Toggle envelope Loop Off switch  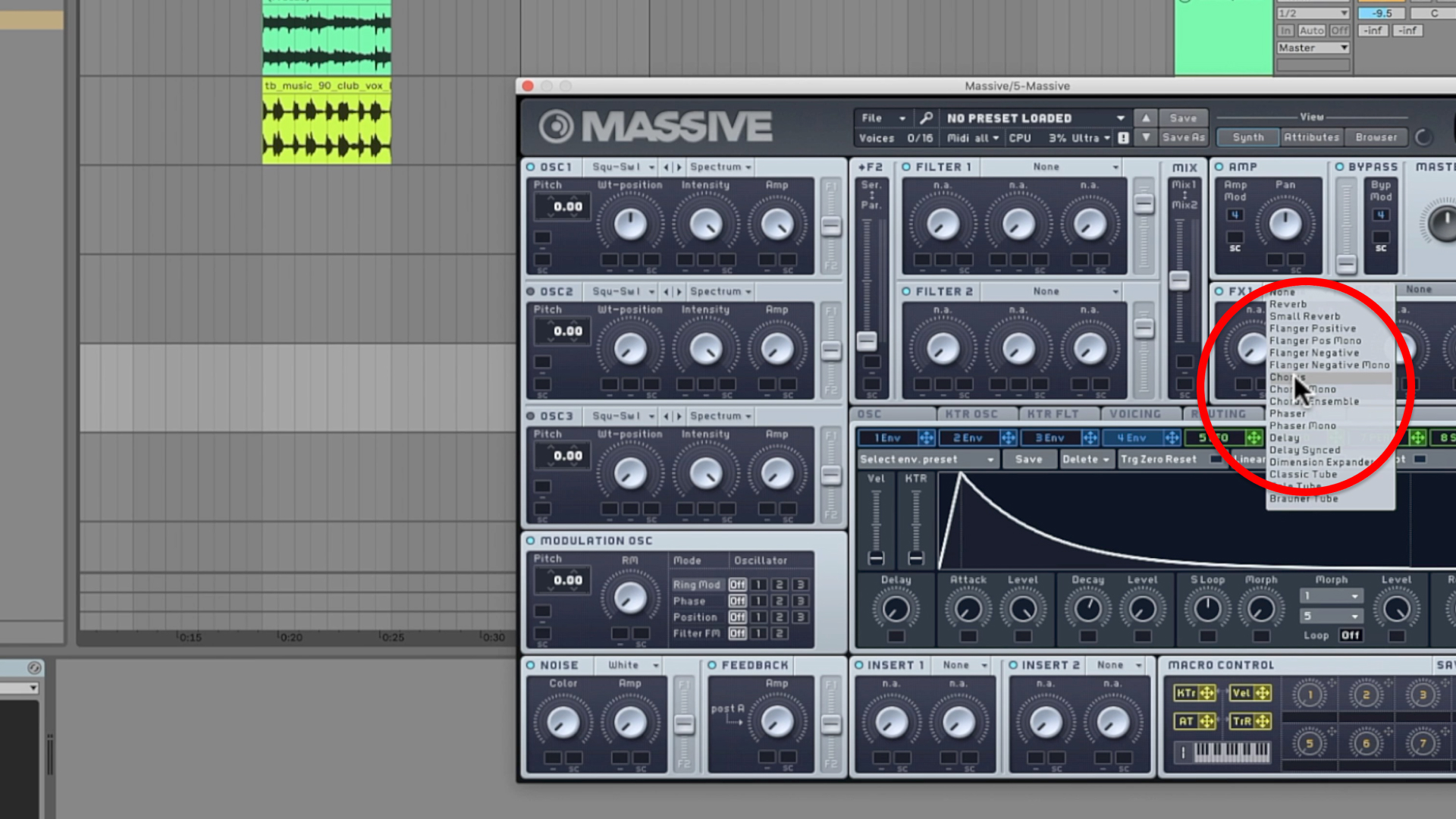pyautogui.click(x=1350, y=635)
